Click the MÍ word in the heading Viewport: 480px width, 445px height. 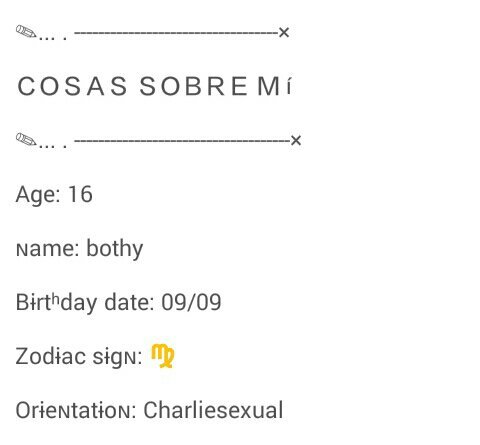pos(275,86)
